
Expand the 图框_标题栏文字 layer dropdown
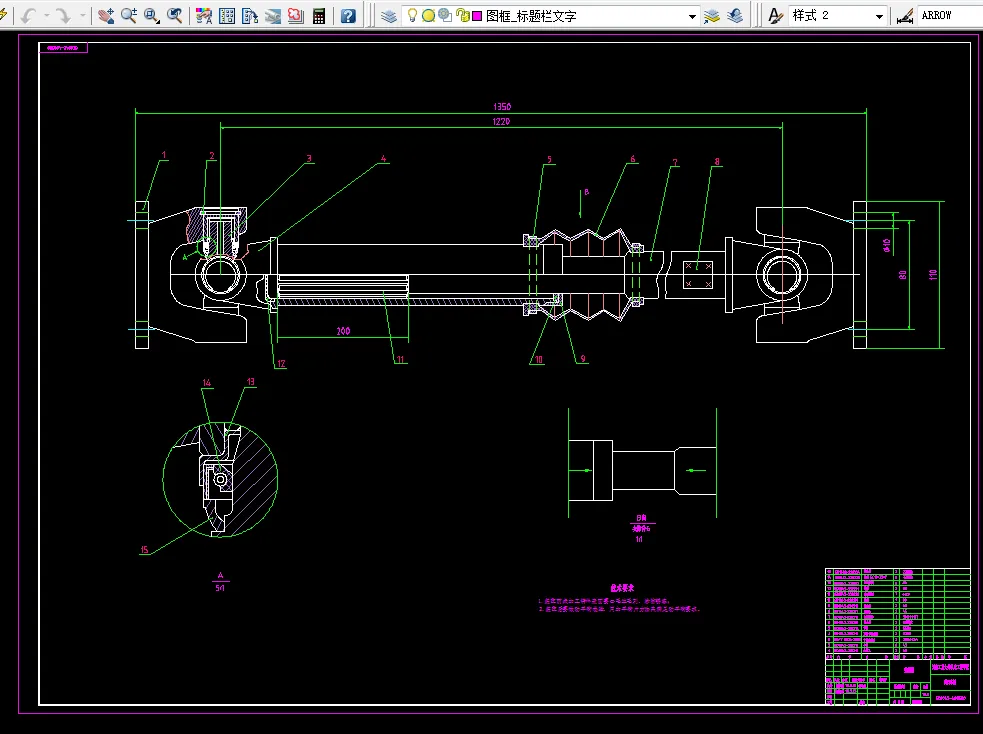click(692, 16)
